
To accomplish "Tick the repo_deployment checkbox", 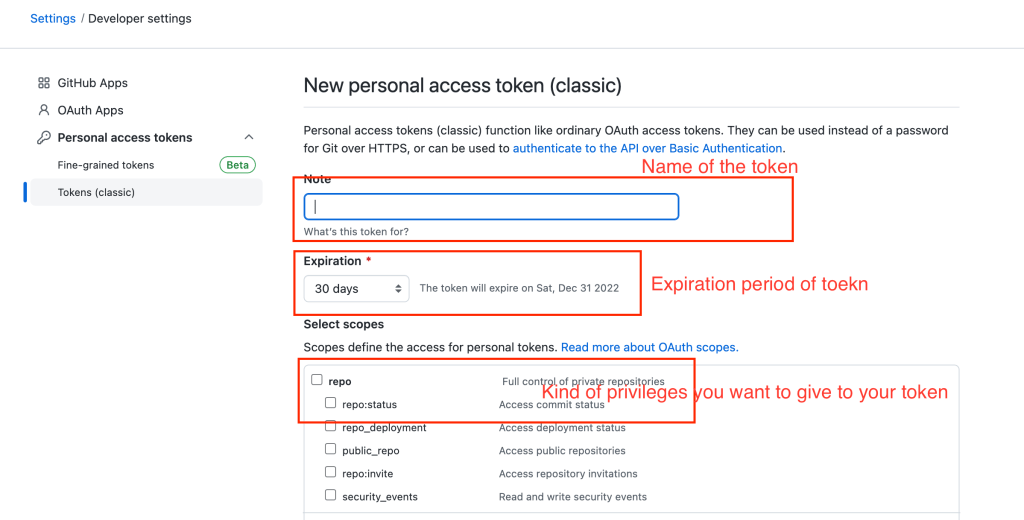I will tap(331, 427).
